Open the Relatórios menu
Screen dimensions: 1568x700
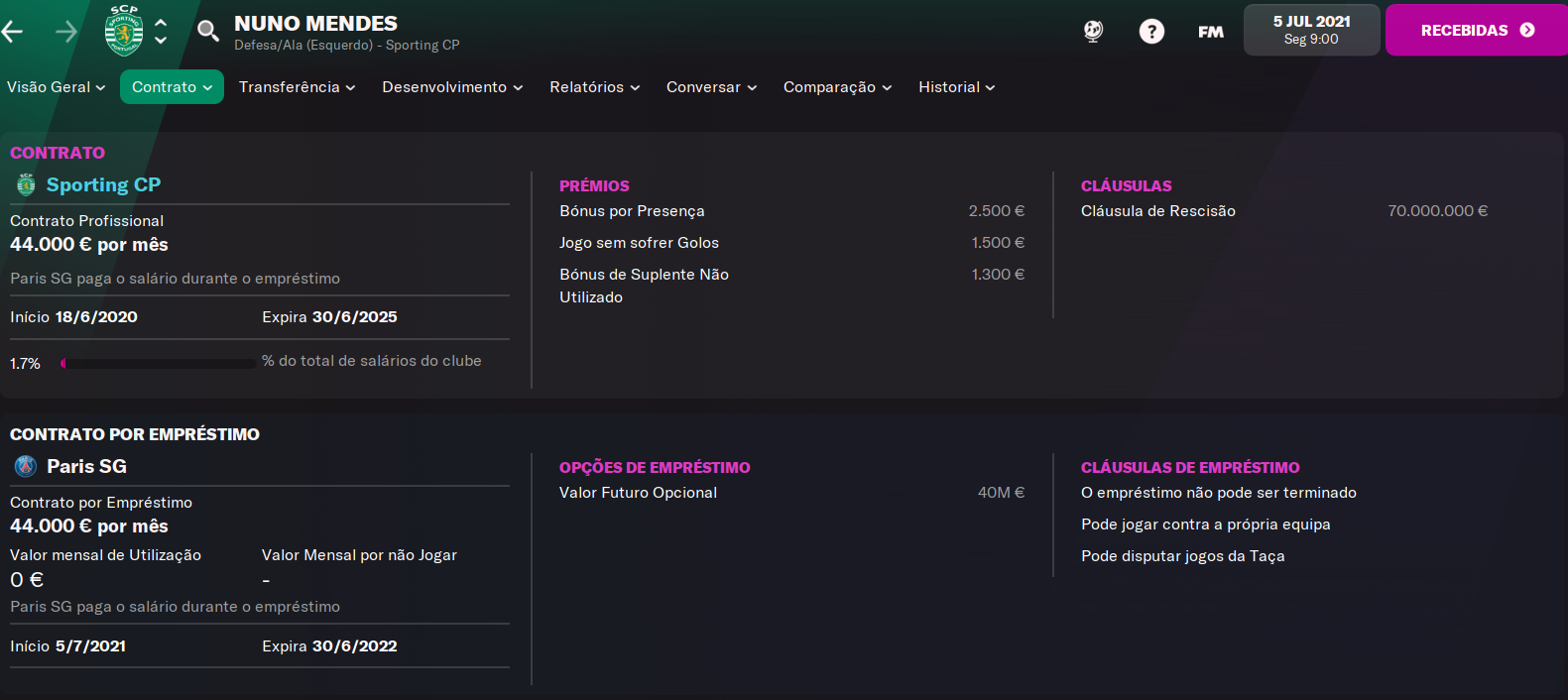[x=594, y=87]
